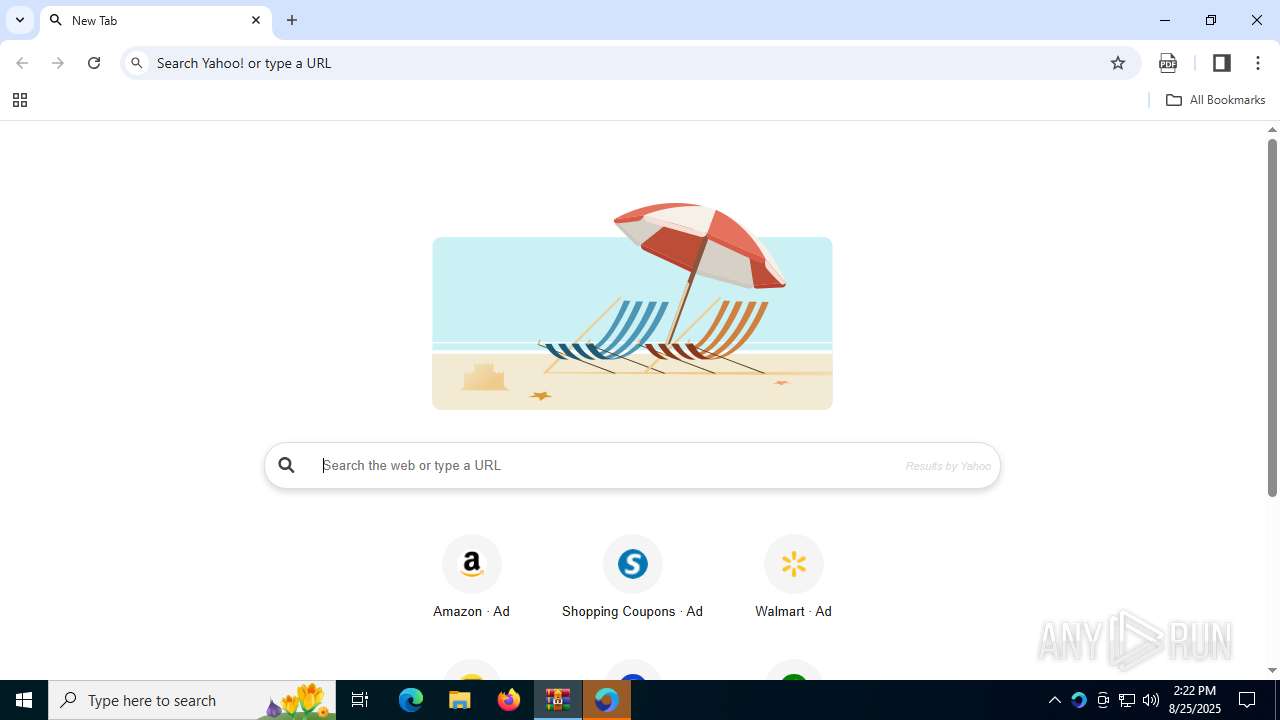This screenshot has width=1280, height=720.
Task: Click the magnifier icon in page search
Action: click(287, 465)
